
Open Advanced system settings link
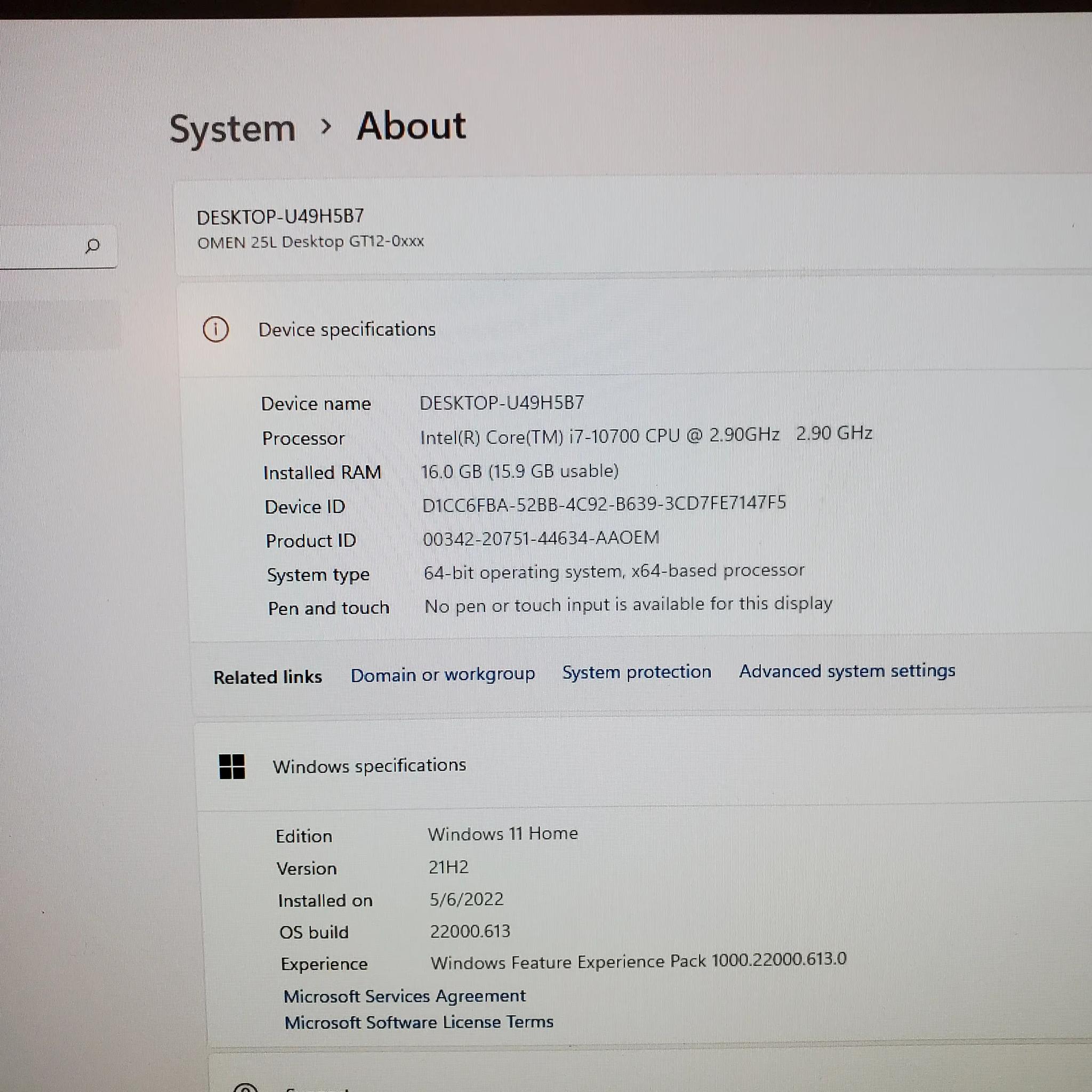(847, 671)
